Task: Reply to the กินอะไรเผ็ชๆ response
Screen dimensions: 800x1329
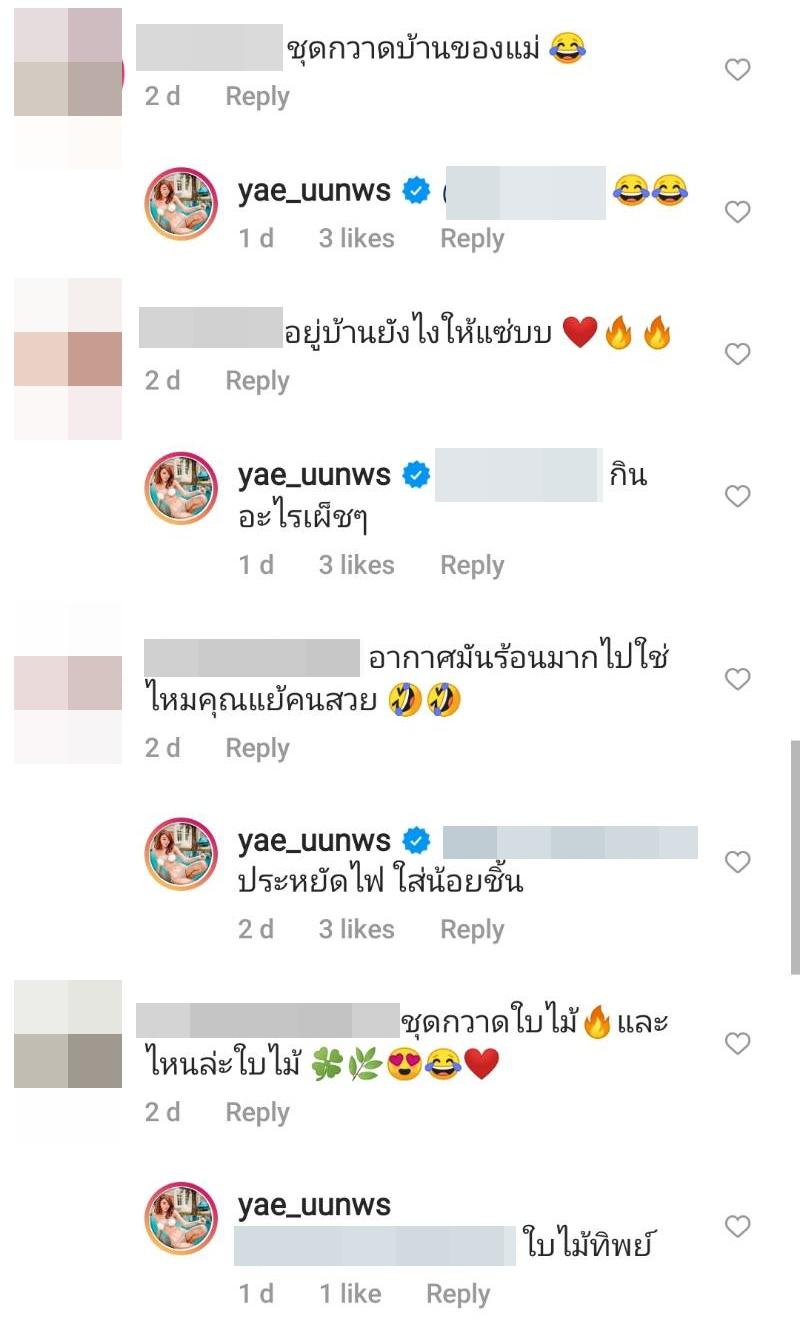Action: pos(472,565)
